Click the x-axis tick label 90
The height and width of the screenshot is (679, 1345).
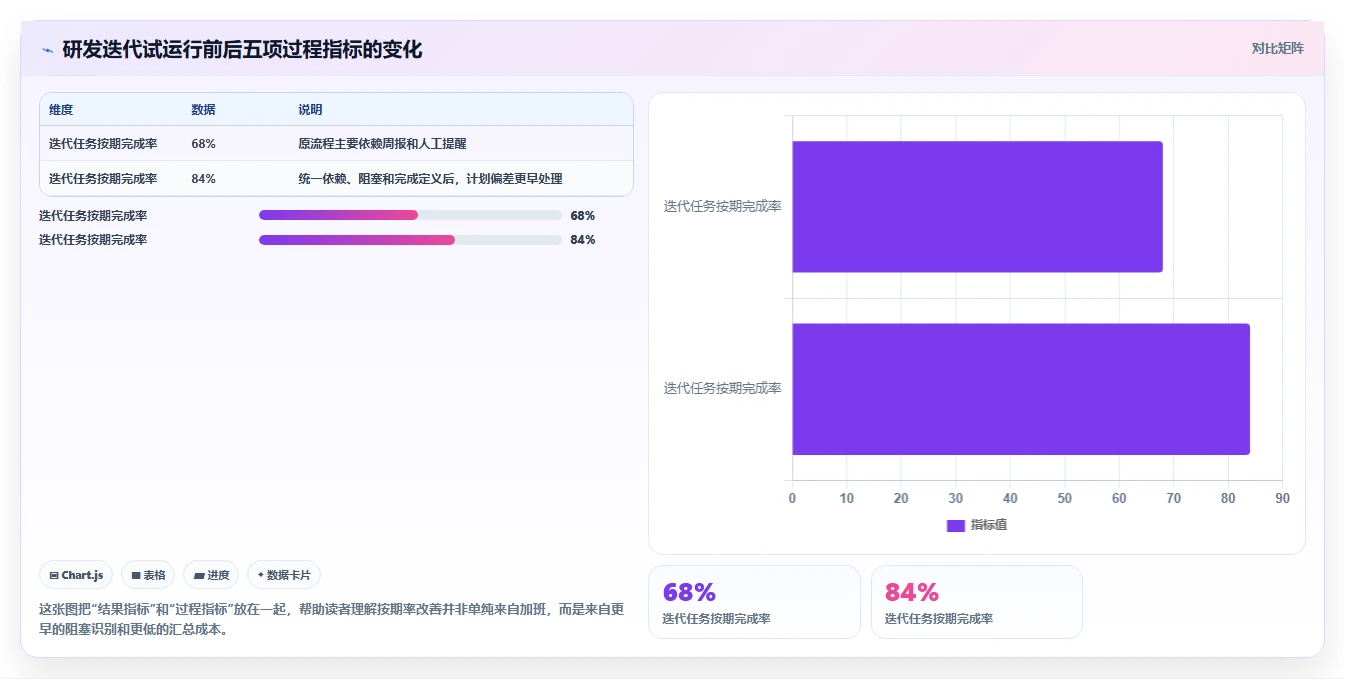point(1282,498)
